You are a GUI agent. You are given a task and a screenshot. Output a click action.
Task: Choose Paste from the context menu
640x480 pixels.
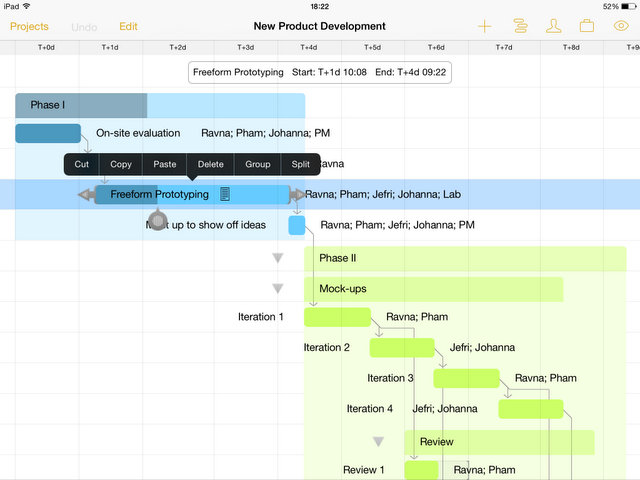click(164, 164)
